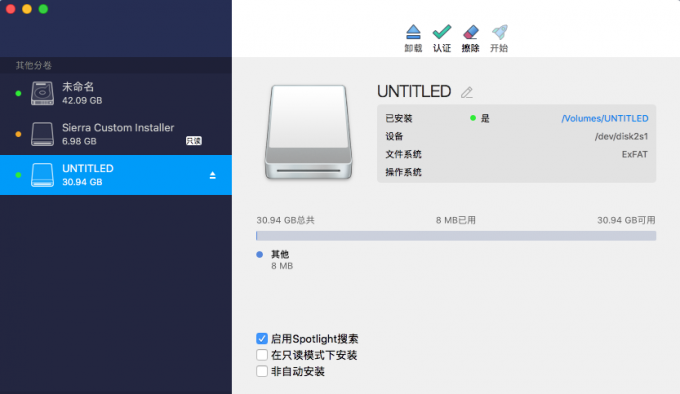Click the Erase (擦除) eraser icon
Viewport: 680px width, 394px height.
click(471, 32)
